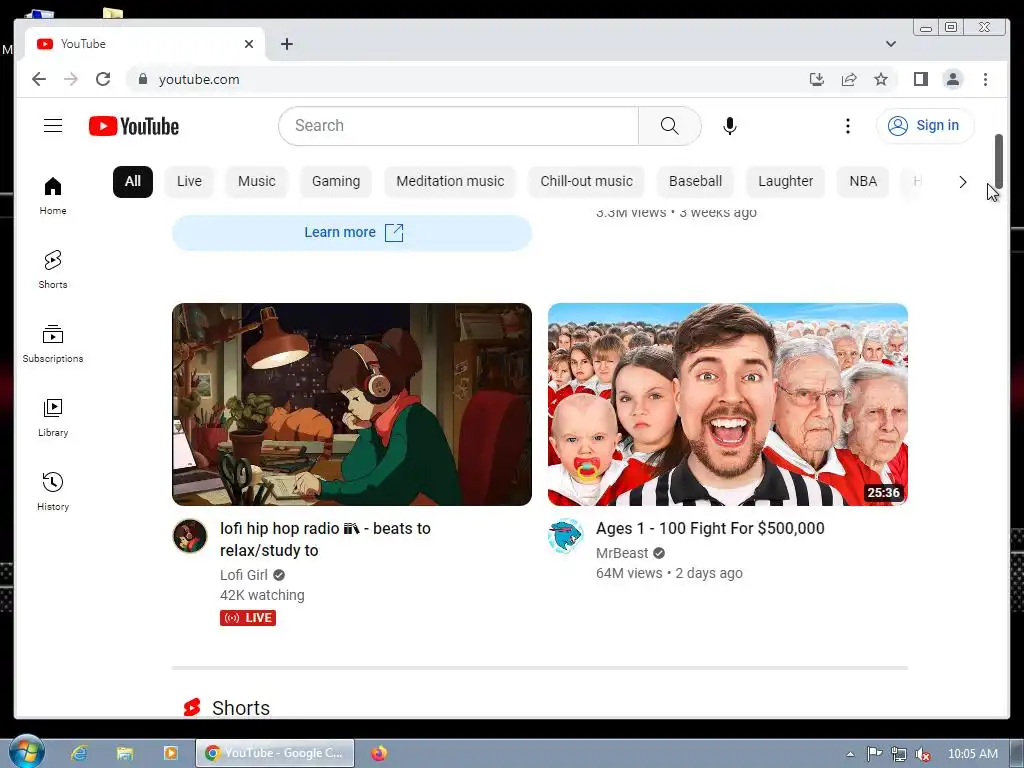1024x768 pixels.
Task: Open a new tab with plus button
Action: 287,44
